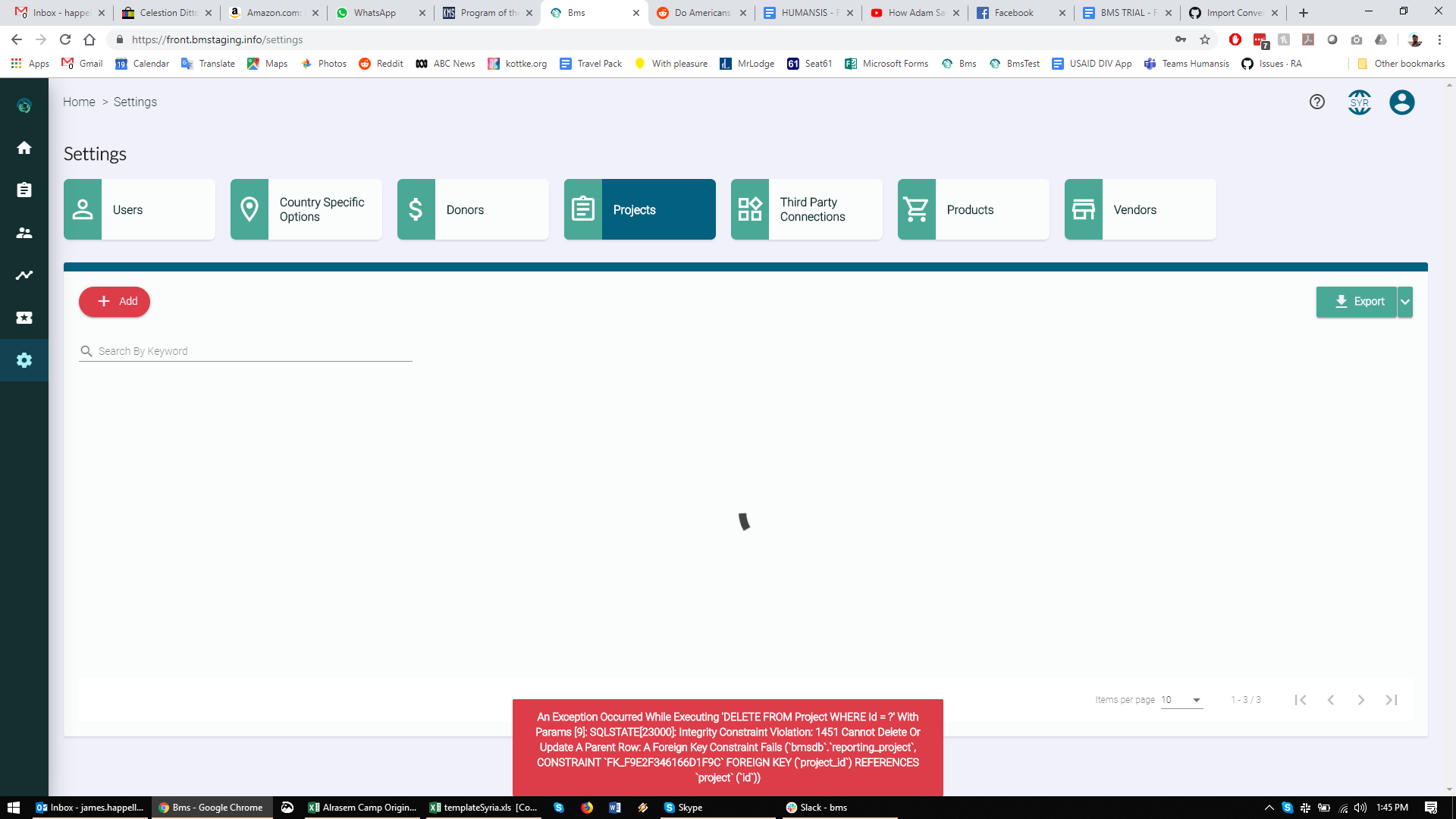Open the vouchers ticket icon in sidebar

click(24, 318)
